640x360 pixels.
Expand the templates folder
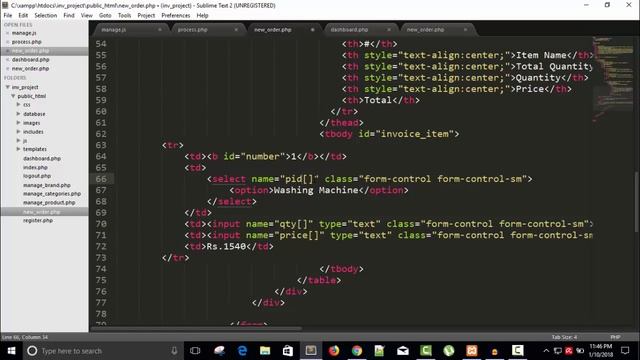click(x=18, y=149)
